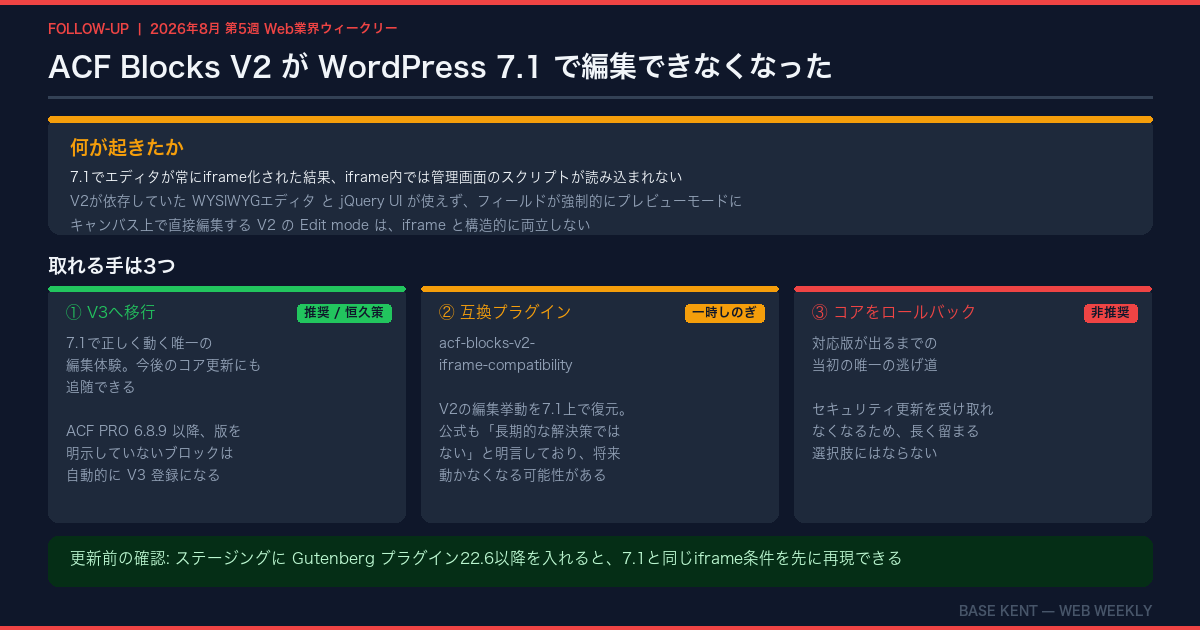The width and height of the screenshot is (1200, 630).
Task: Click the green '推奨 / 恒久策' badge
Action: (344, 313)
